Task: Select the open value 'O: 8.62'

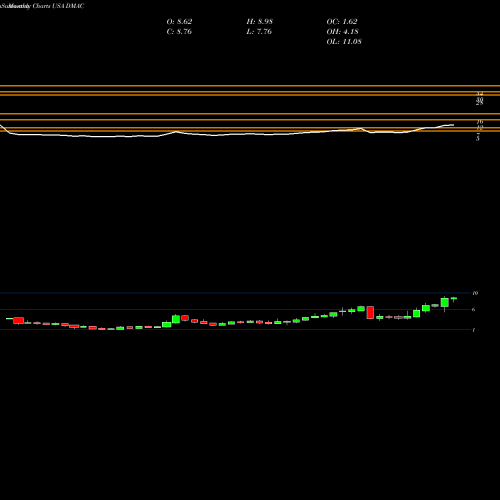Action: 179,21
